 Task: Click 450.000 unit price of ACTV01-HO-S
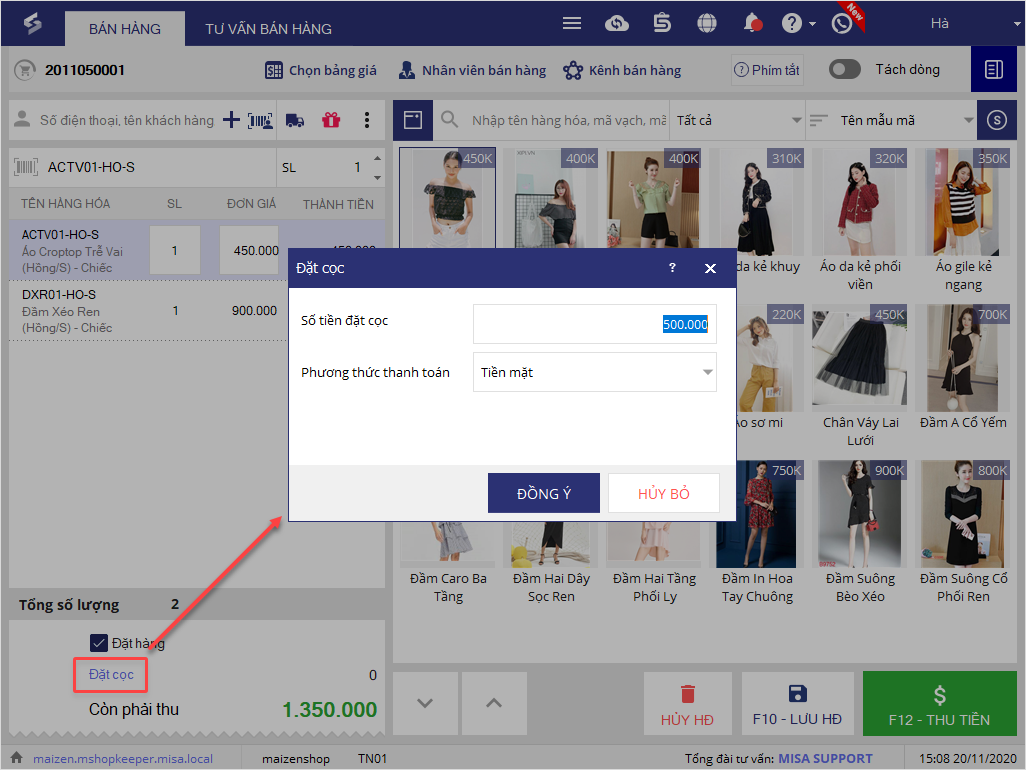[x=249, y=250]
